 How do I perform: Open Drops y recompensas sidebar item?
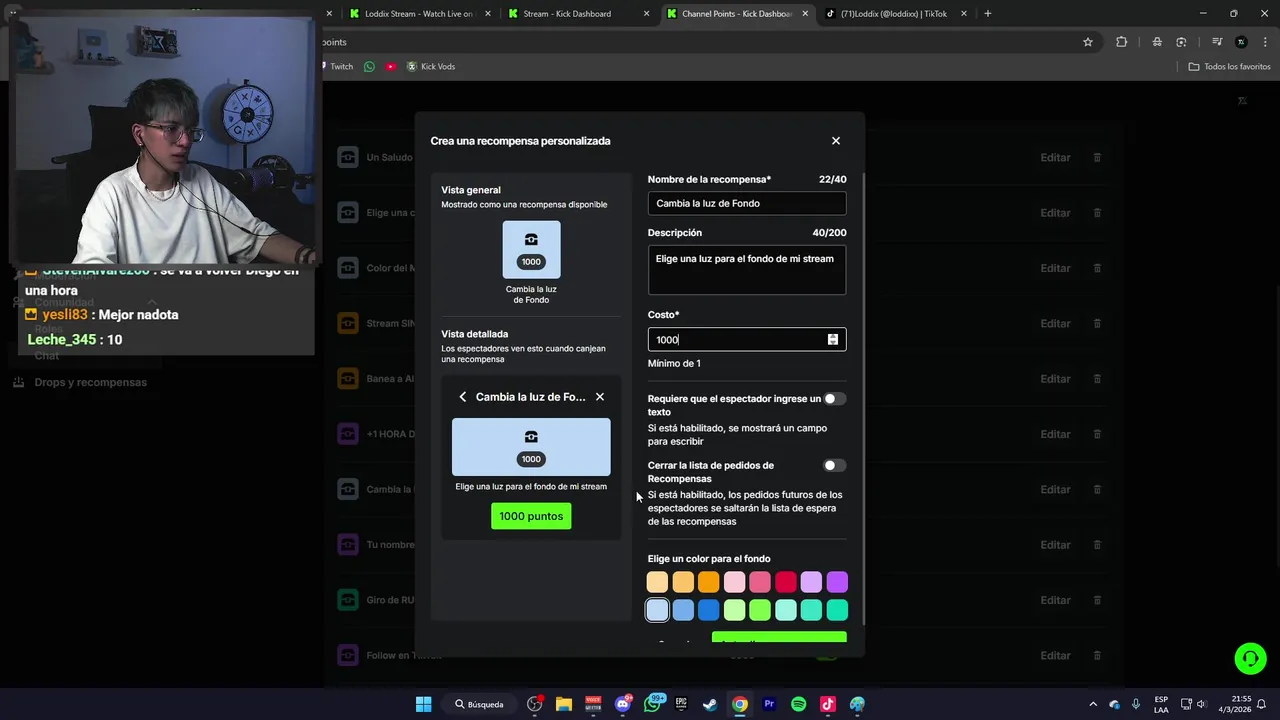(80, 382)
